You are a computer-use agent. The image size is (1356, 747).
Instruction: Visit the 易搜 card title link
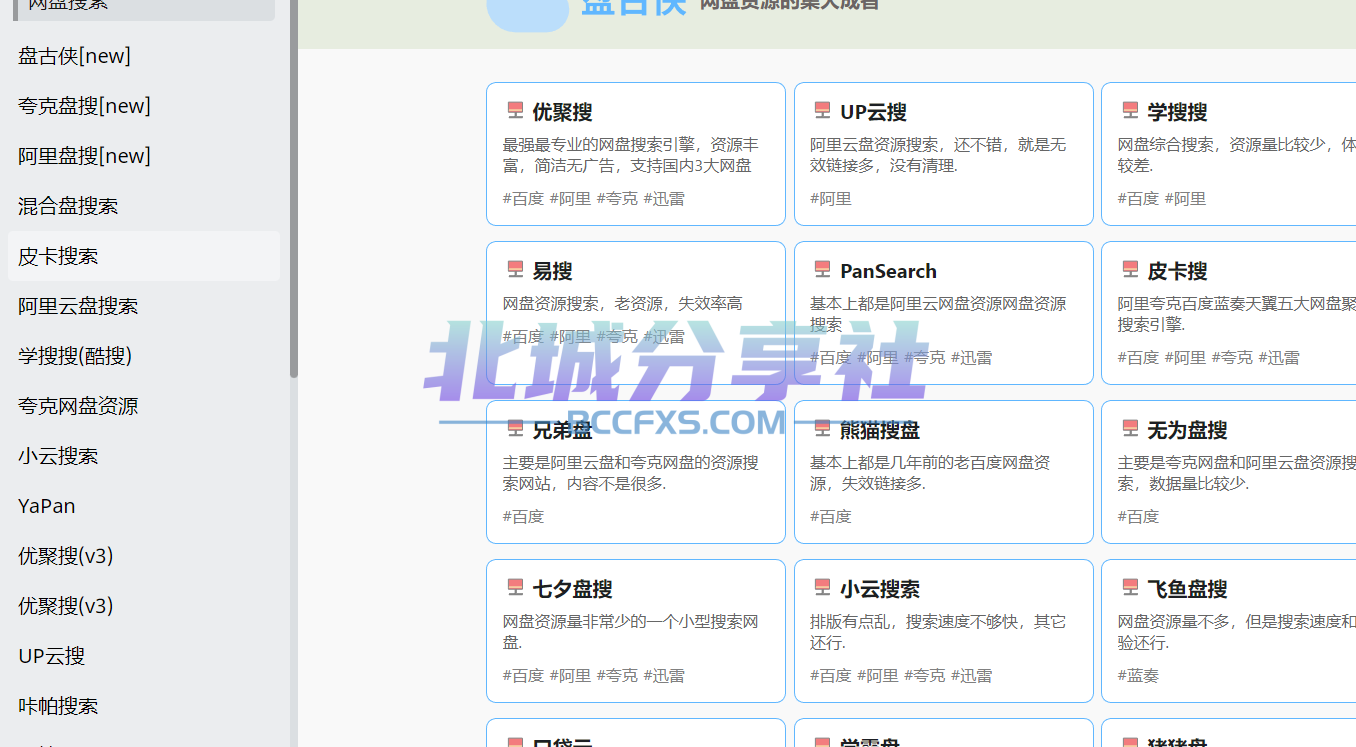(x=552, y=271)
